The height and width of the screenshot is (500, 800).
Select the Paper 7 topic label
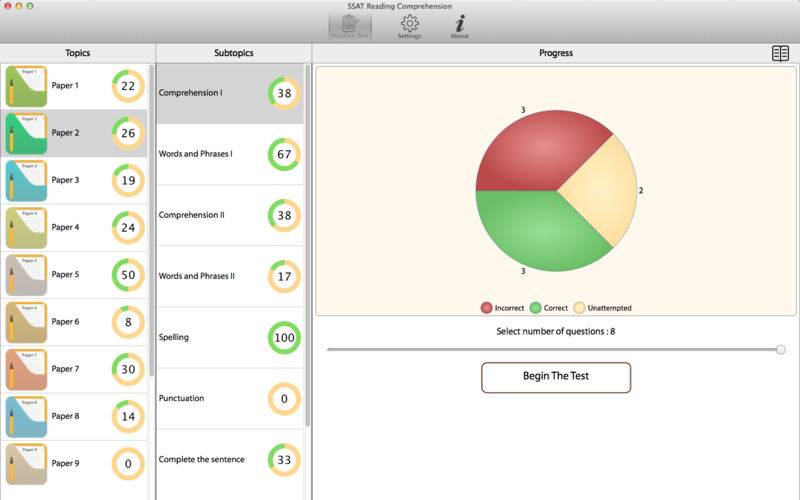coord(65,369)
